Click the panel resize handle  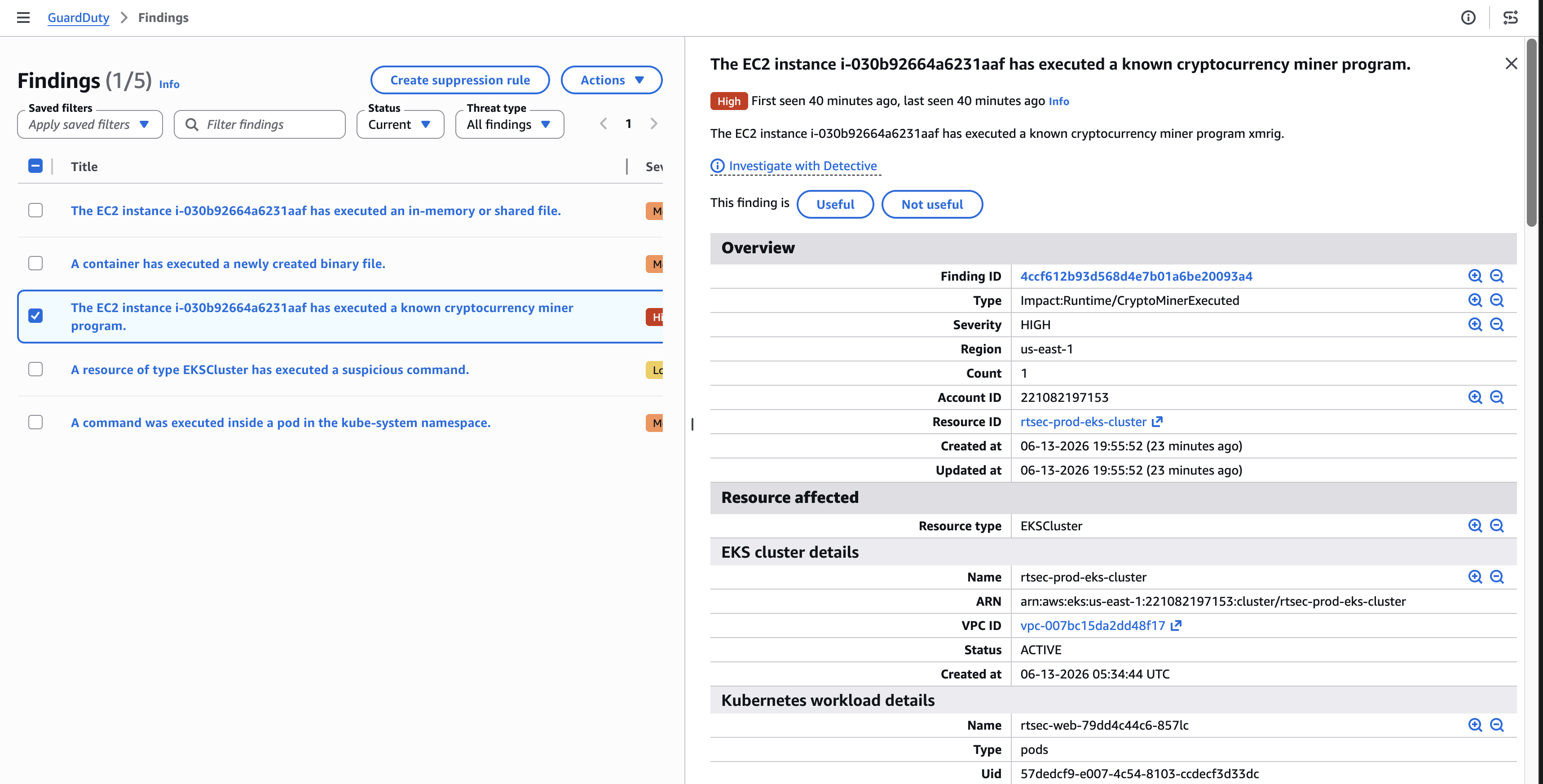coord(692,424)
